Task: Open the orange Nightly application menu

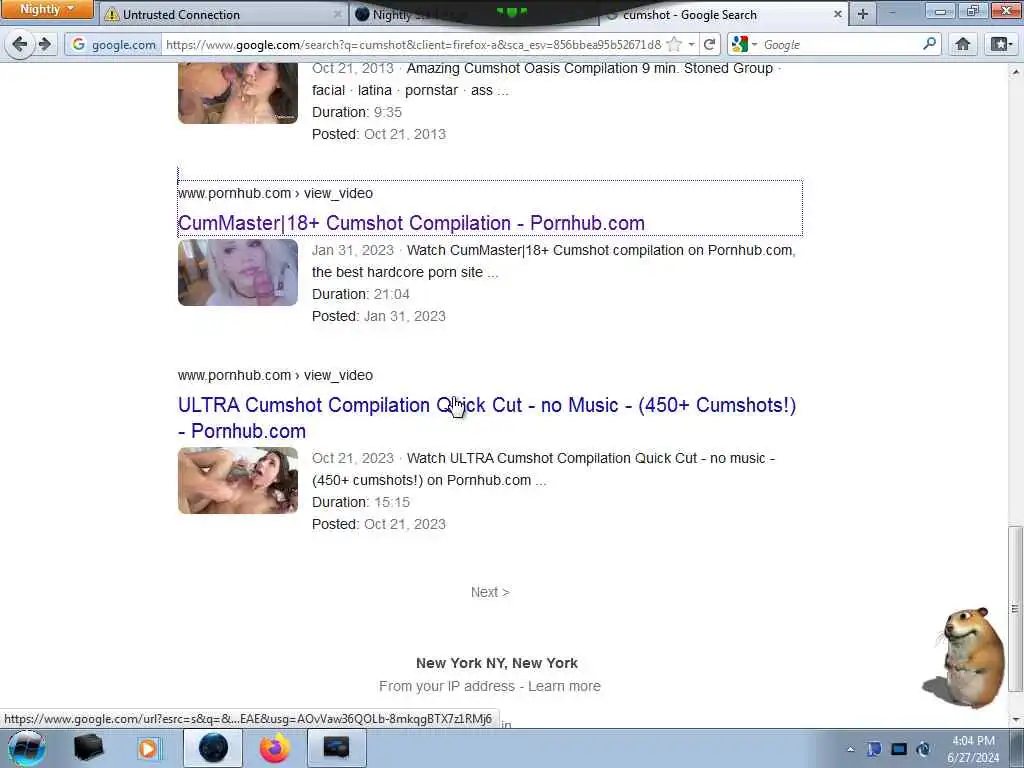Action: 47,9
